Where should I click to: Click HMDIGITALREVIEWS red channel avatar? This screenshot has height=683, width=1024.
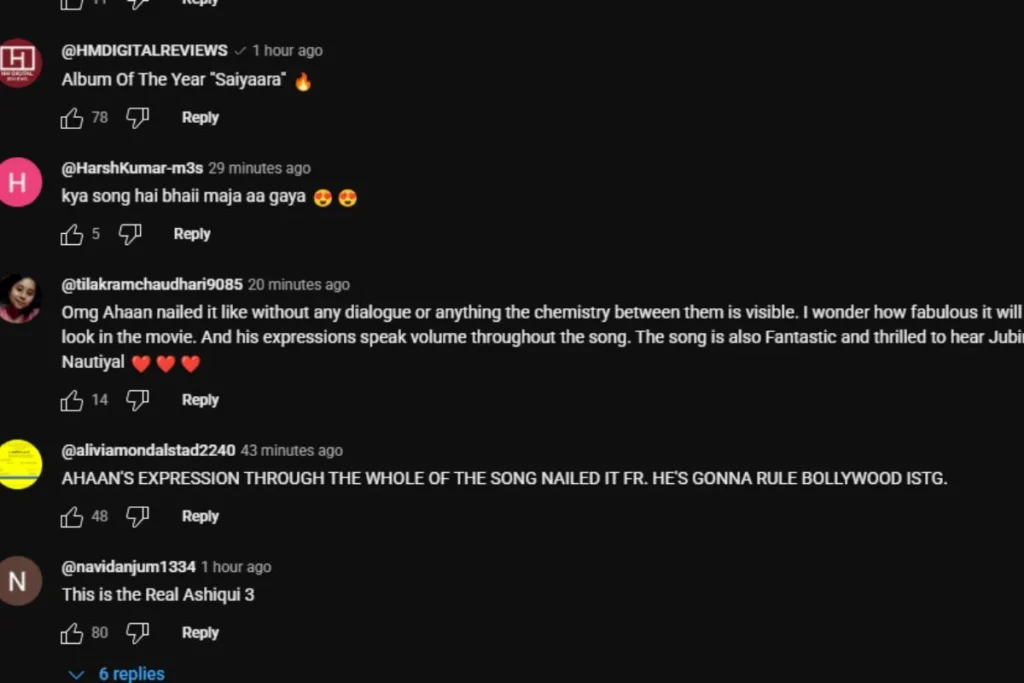20,63
